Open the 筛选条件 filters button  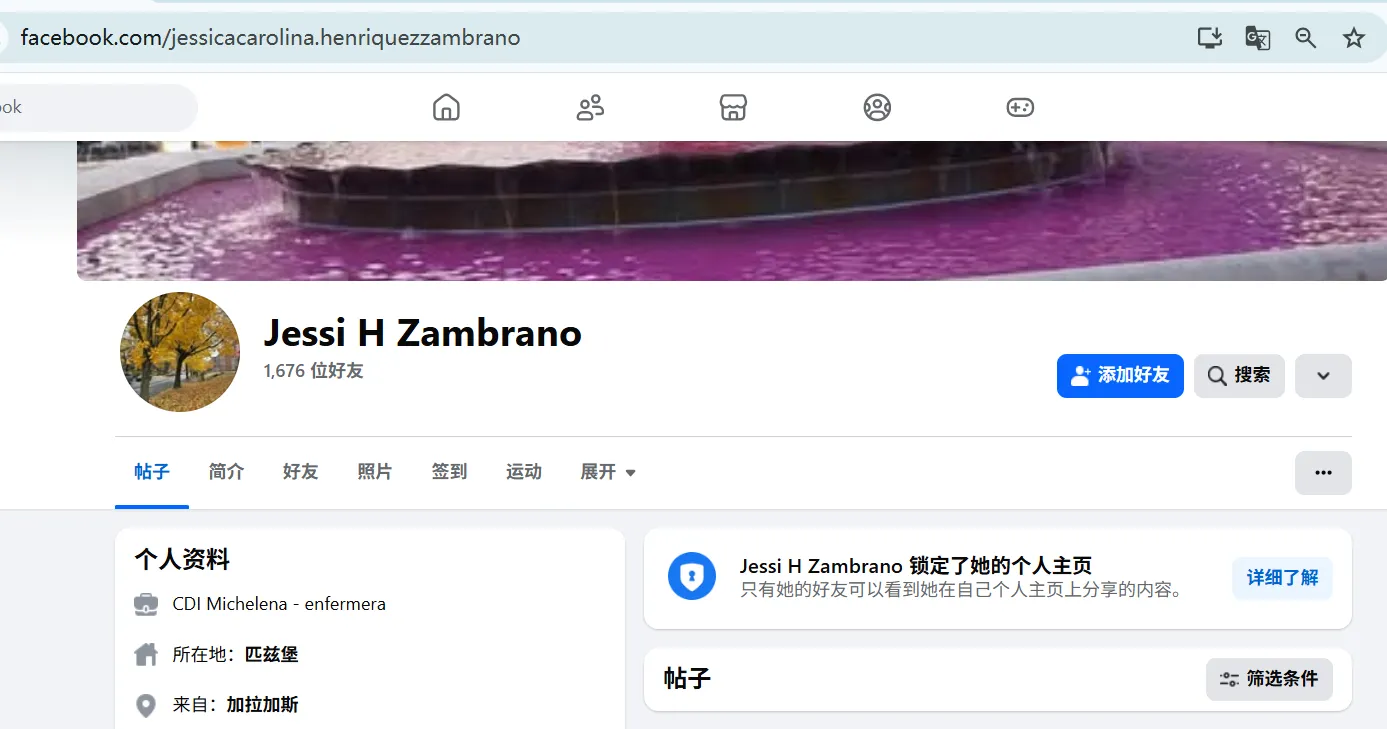[1269, 679]
